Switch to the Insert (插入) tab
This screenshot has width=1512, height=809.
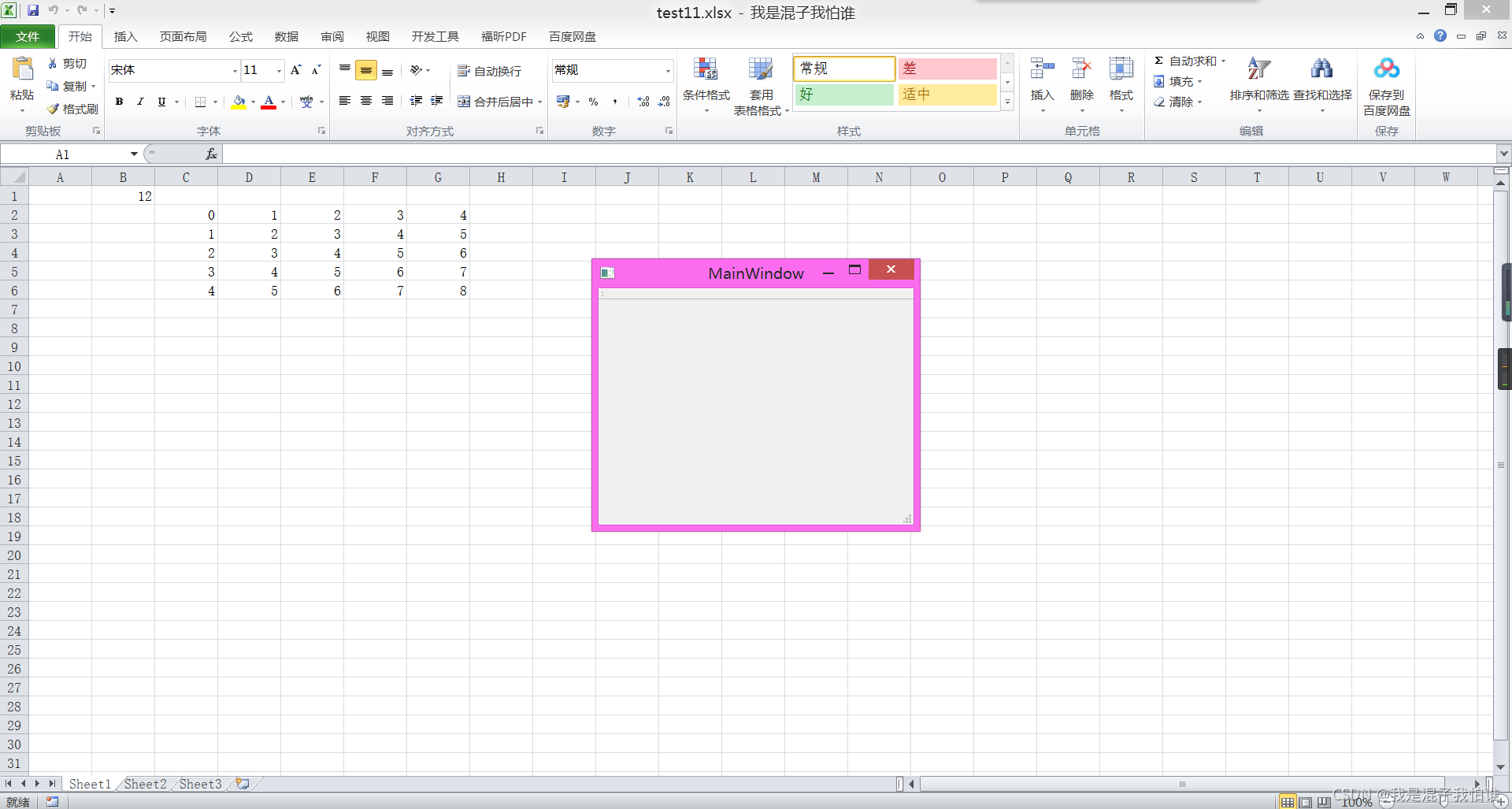125,36
